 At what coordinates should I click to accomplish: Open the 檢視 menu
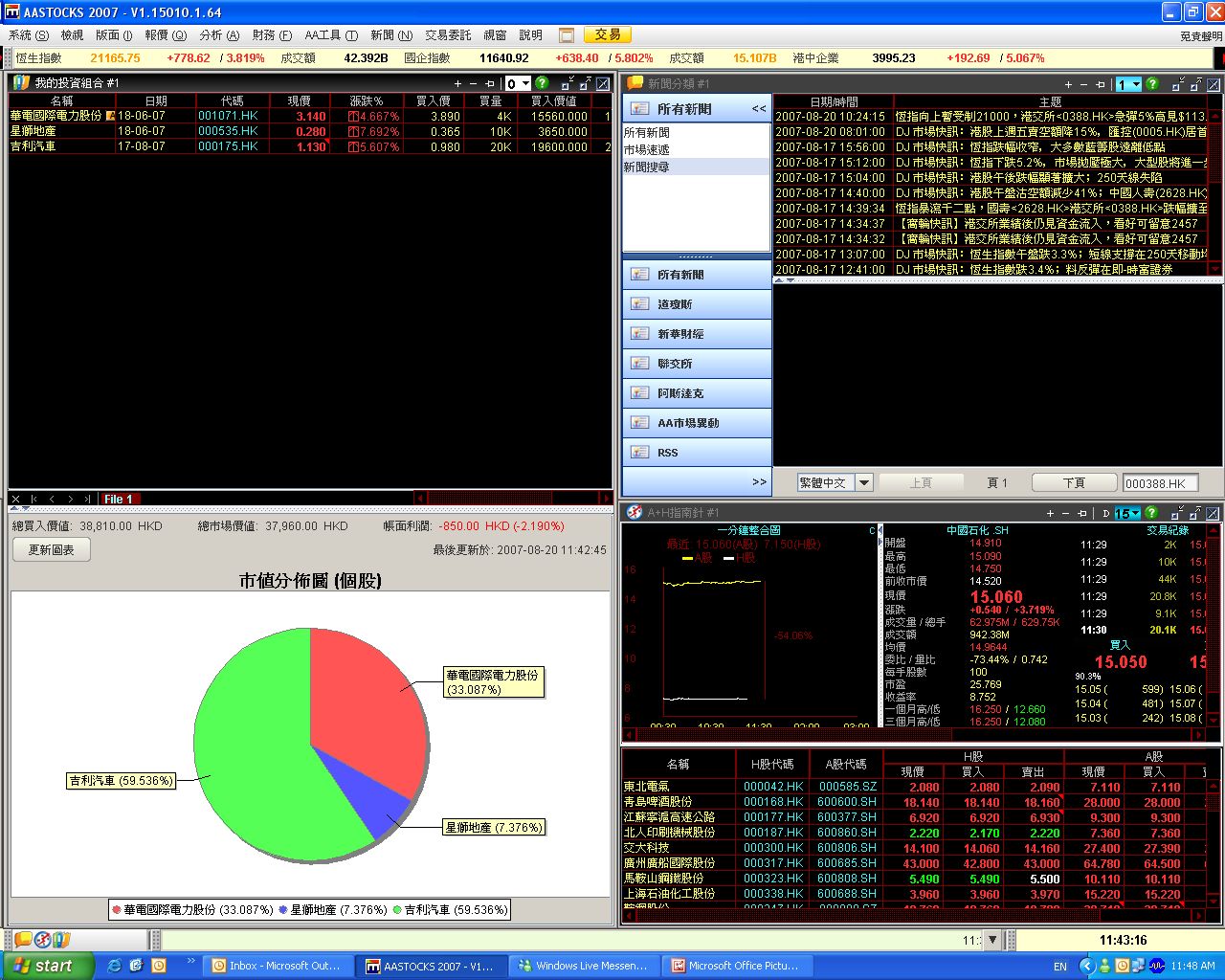72,35
